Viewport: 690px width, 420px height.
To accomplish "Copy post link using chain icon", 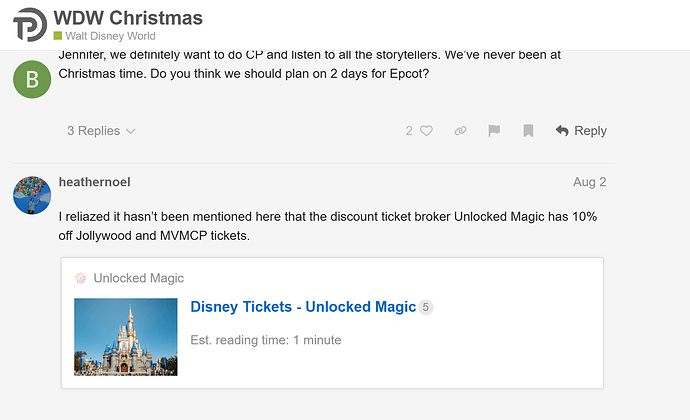I will [x=460, y=131].
